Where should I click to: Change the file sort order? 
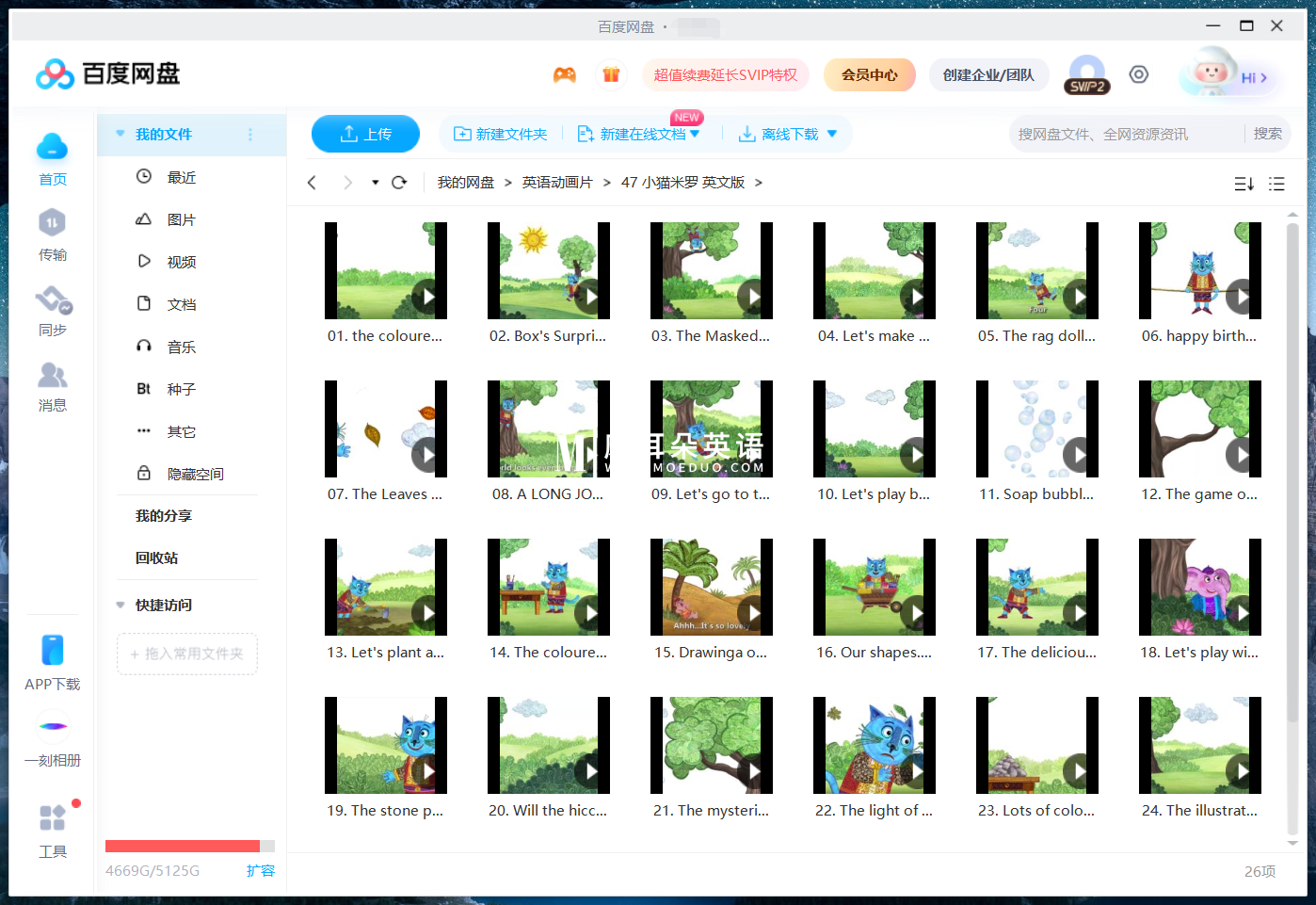coord(1244,184)
